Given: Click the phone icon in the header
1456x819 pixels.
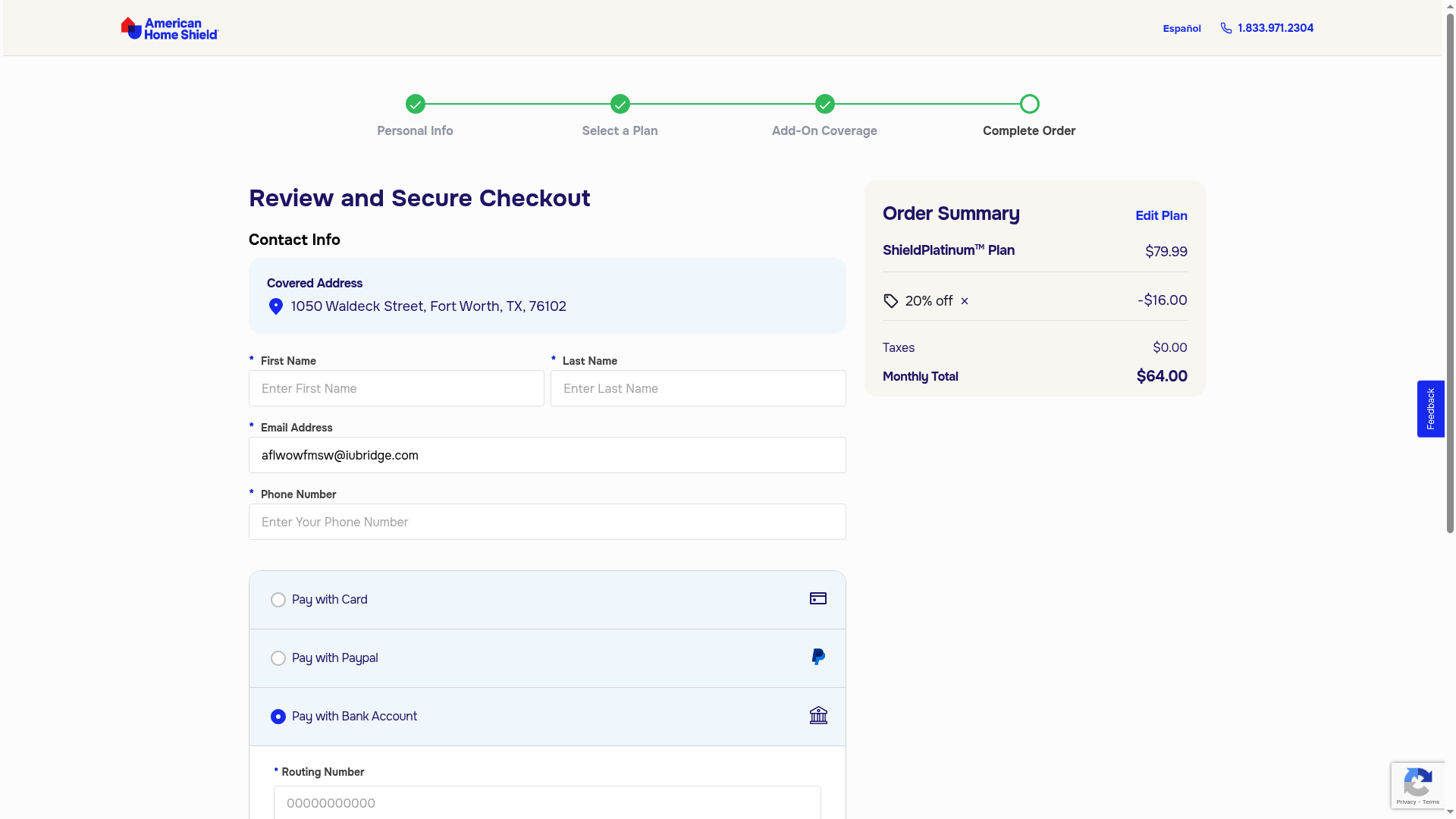Looking at the screenshot, I should 1225,28.
